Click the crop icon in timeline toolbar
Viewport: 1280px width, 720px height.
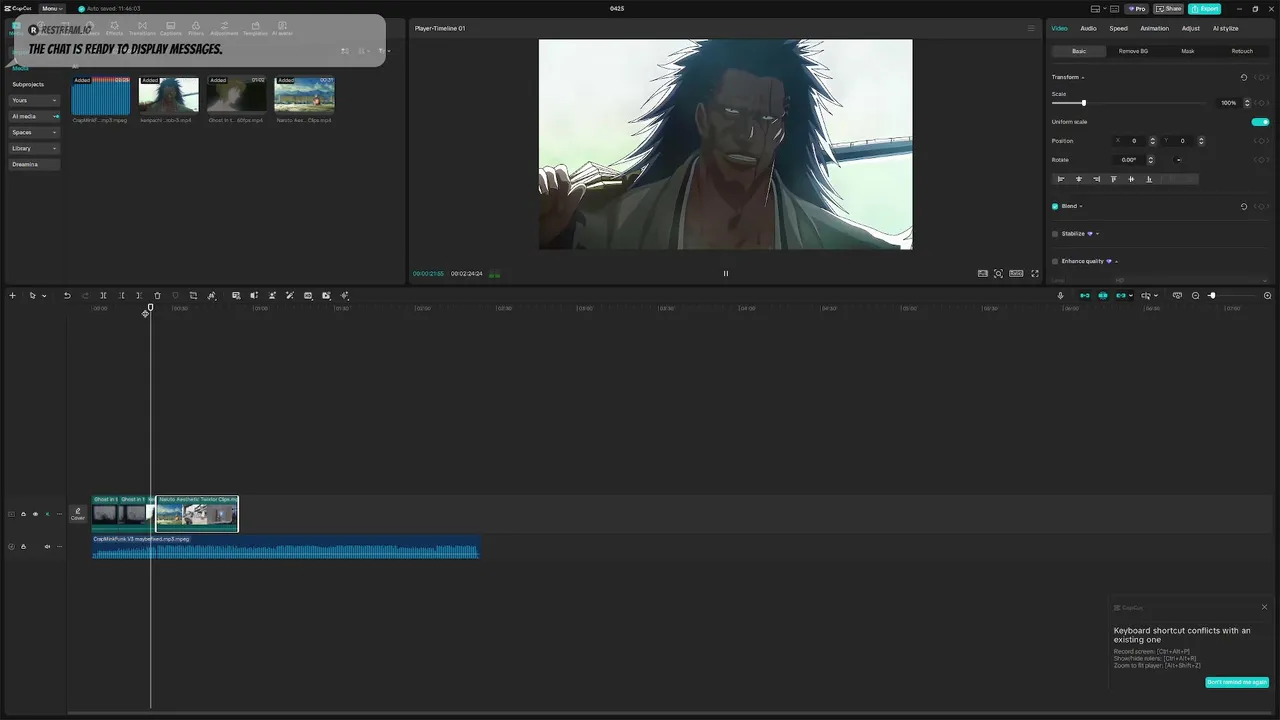point(193,296)
